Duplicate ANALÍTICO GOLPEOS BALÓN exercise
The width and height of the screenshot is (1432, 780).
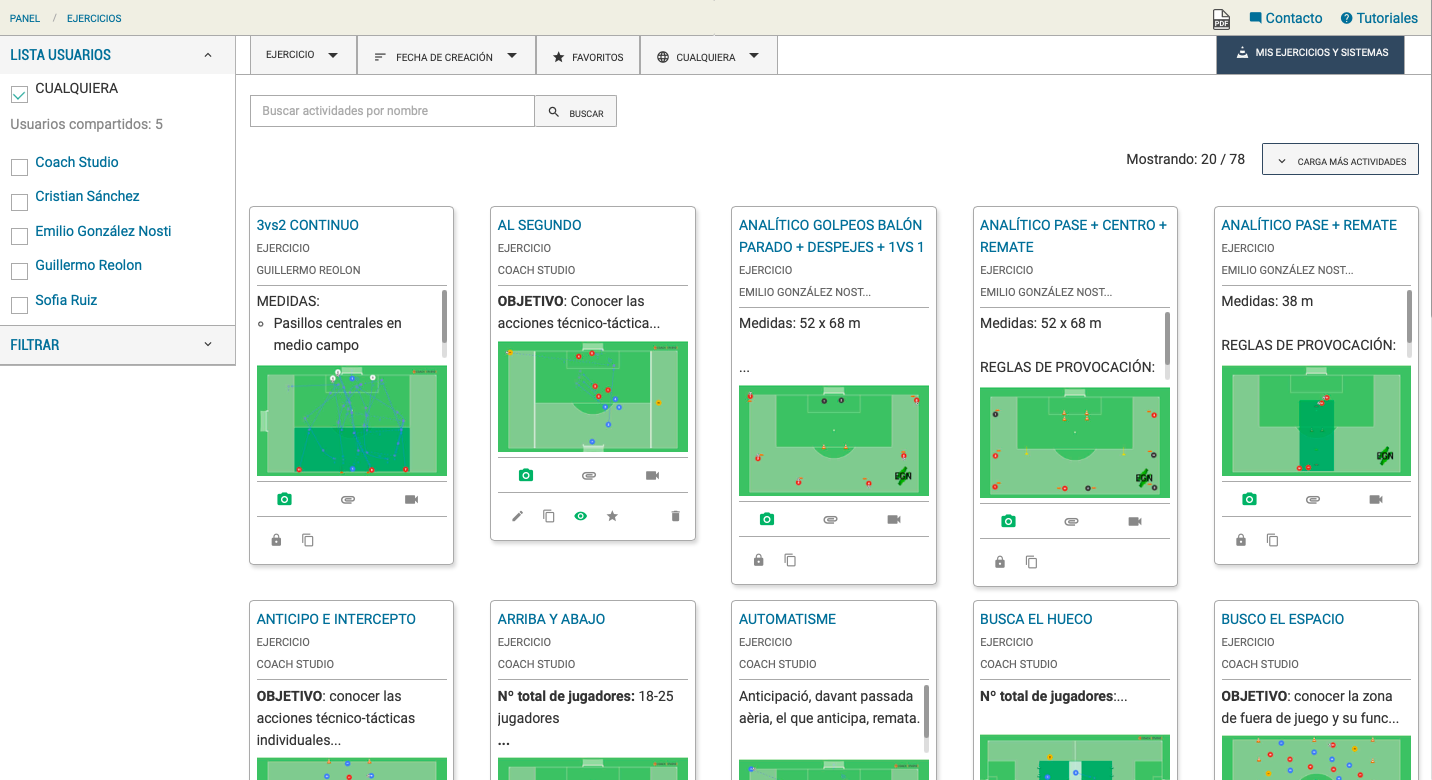(x=790, y=560)
